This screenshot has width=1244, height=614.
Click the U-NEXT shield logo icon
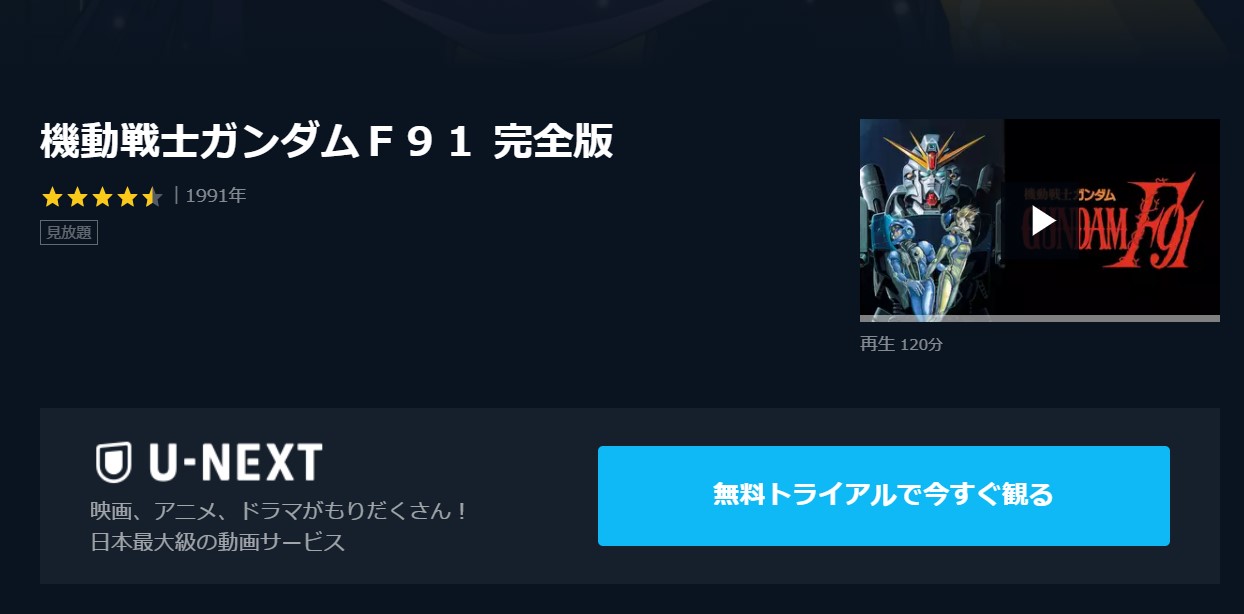tap(114, 463)
